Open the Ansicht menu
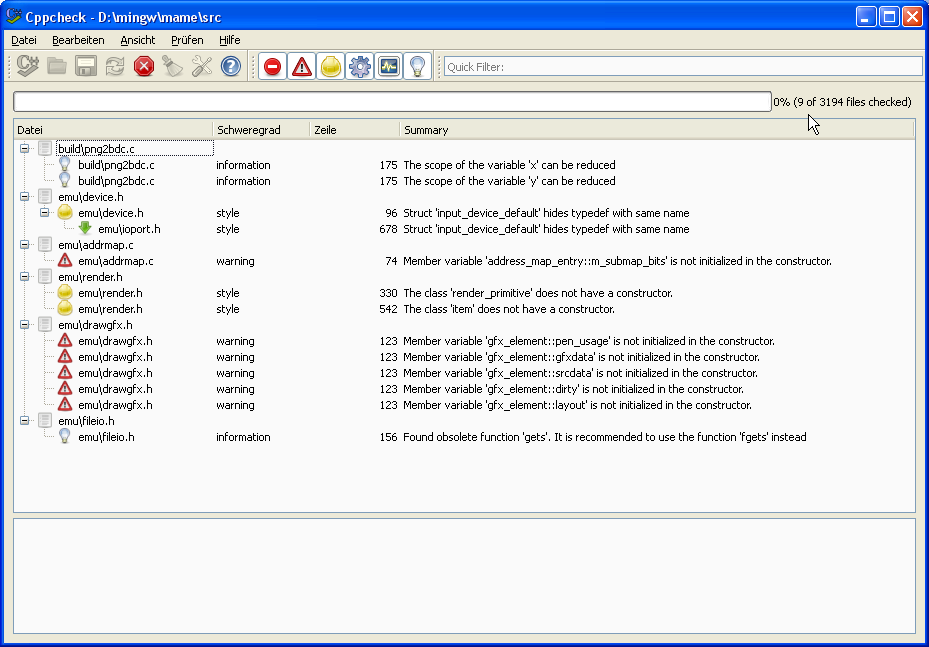Screen dimensions: 929x647 (137, 40)
